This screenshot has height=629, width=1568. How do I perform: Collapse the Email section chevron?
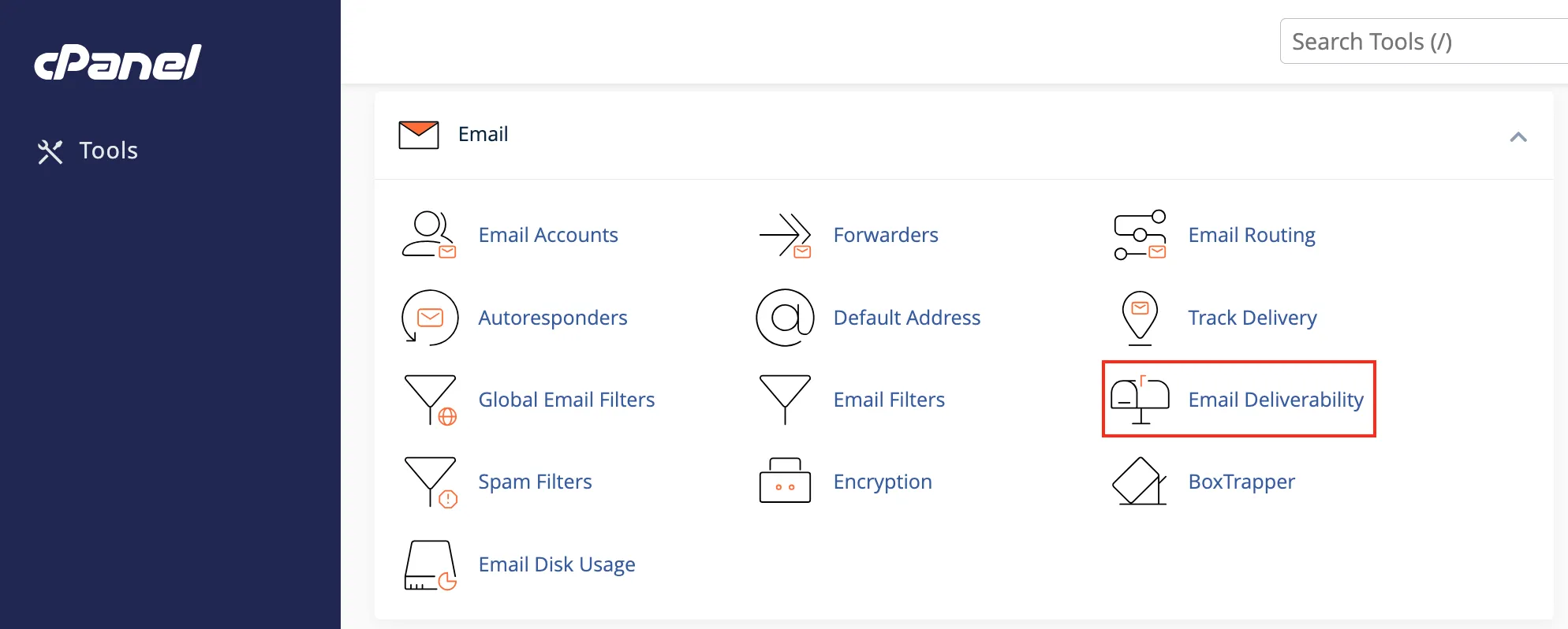[1518, 137]
